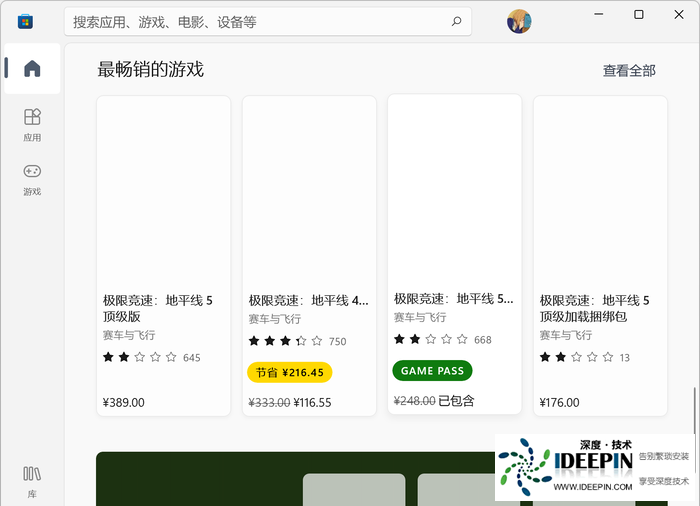Open 极限竞速：地平线 5 顶级版 card
The height and width of the screenshot is (506, 700).
[163, 255]
